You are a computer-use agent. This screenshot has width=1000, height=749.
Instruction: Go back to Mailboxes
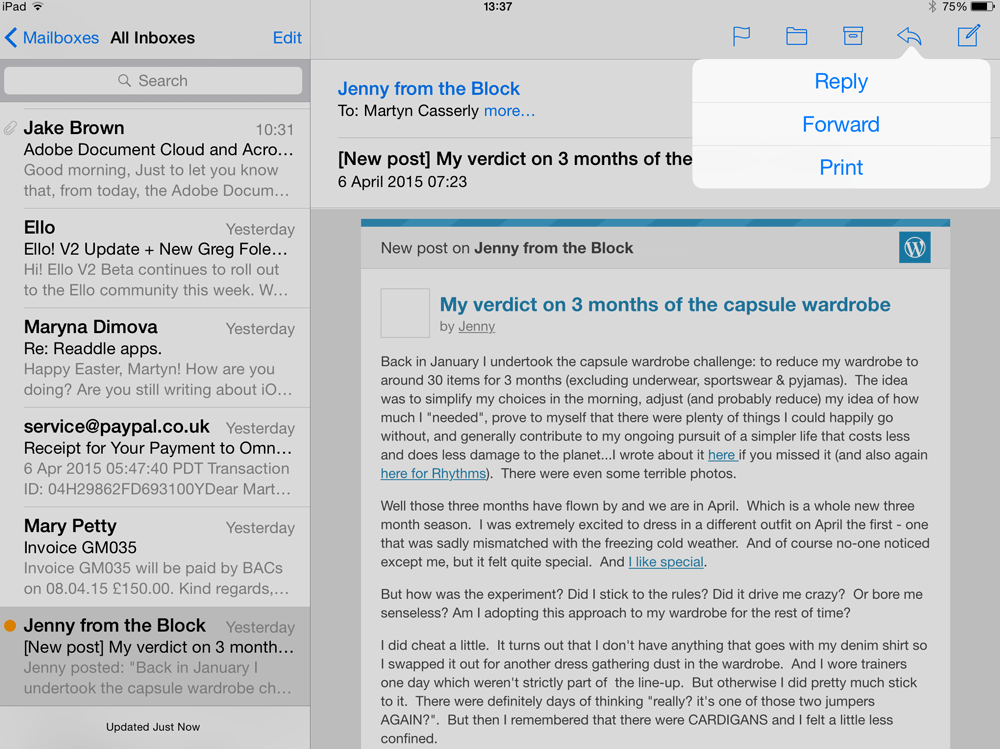point(48,37)
